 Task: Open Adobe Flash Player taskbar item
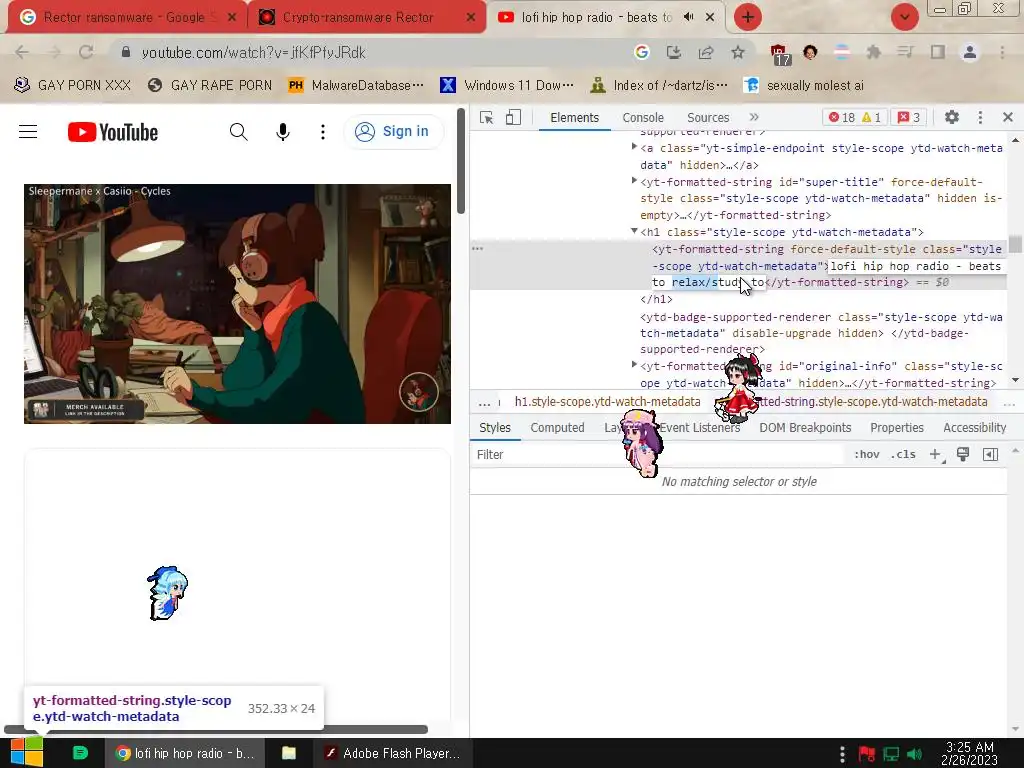(x=392, y=753)
